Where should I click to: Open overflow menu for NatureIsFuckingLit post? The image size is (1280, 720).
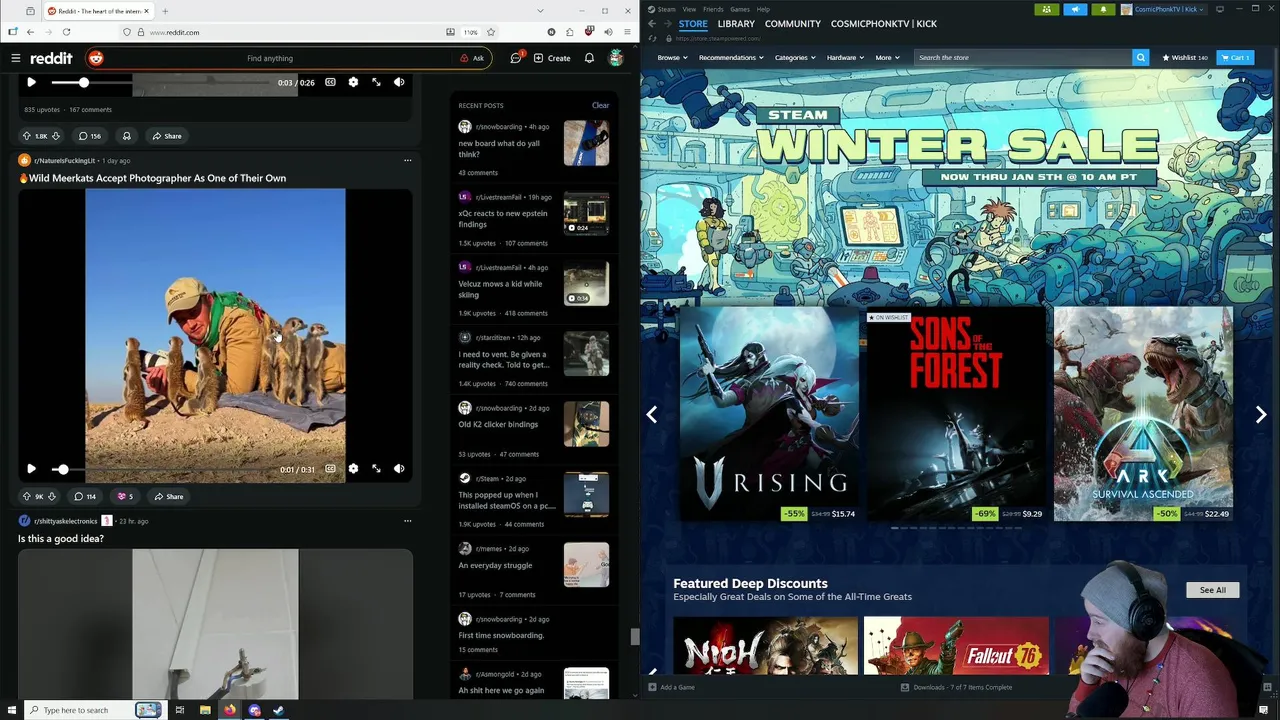407,160
